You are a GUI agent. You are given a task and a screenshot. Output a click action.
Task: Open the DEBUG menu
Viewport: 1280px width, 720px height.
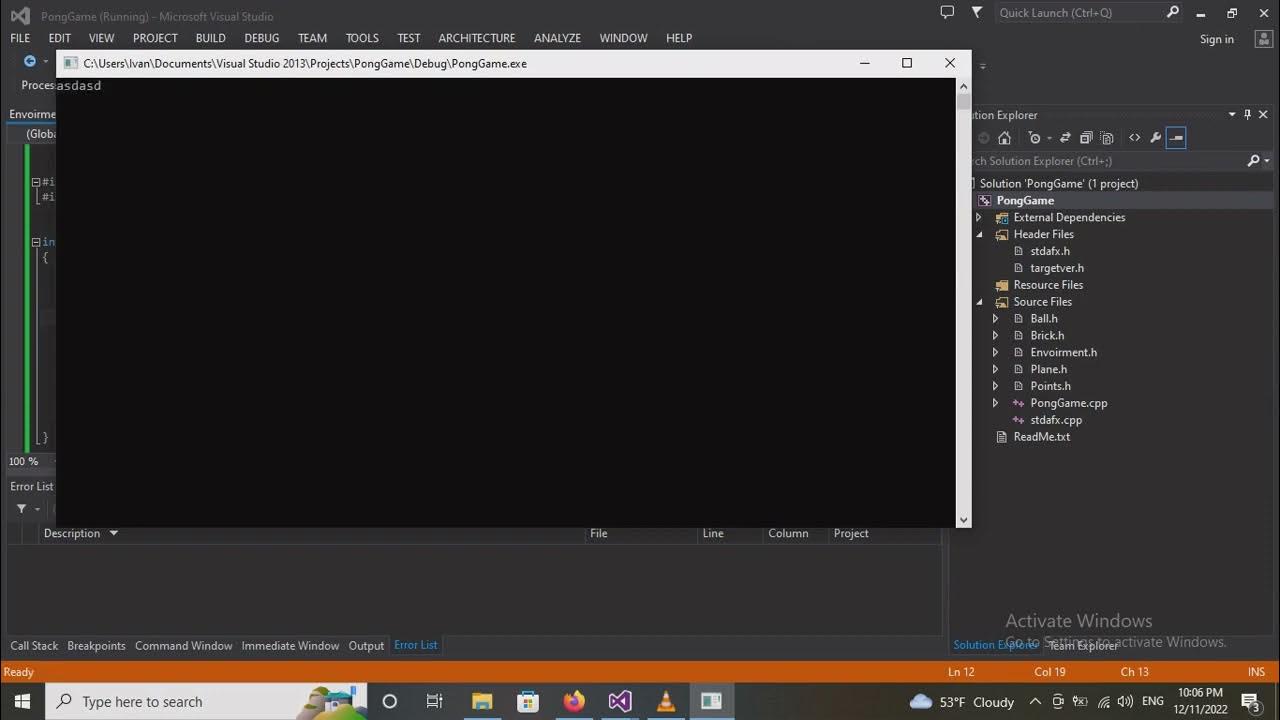click(262, 38)
